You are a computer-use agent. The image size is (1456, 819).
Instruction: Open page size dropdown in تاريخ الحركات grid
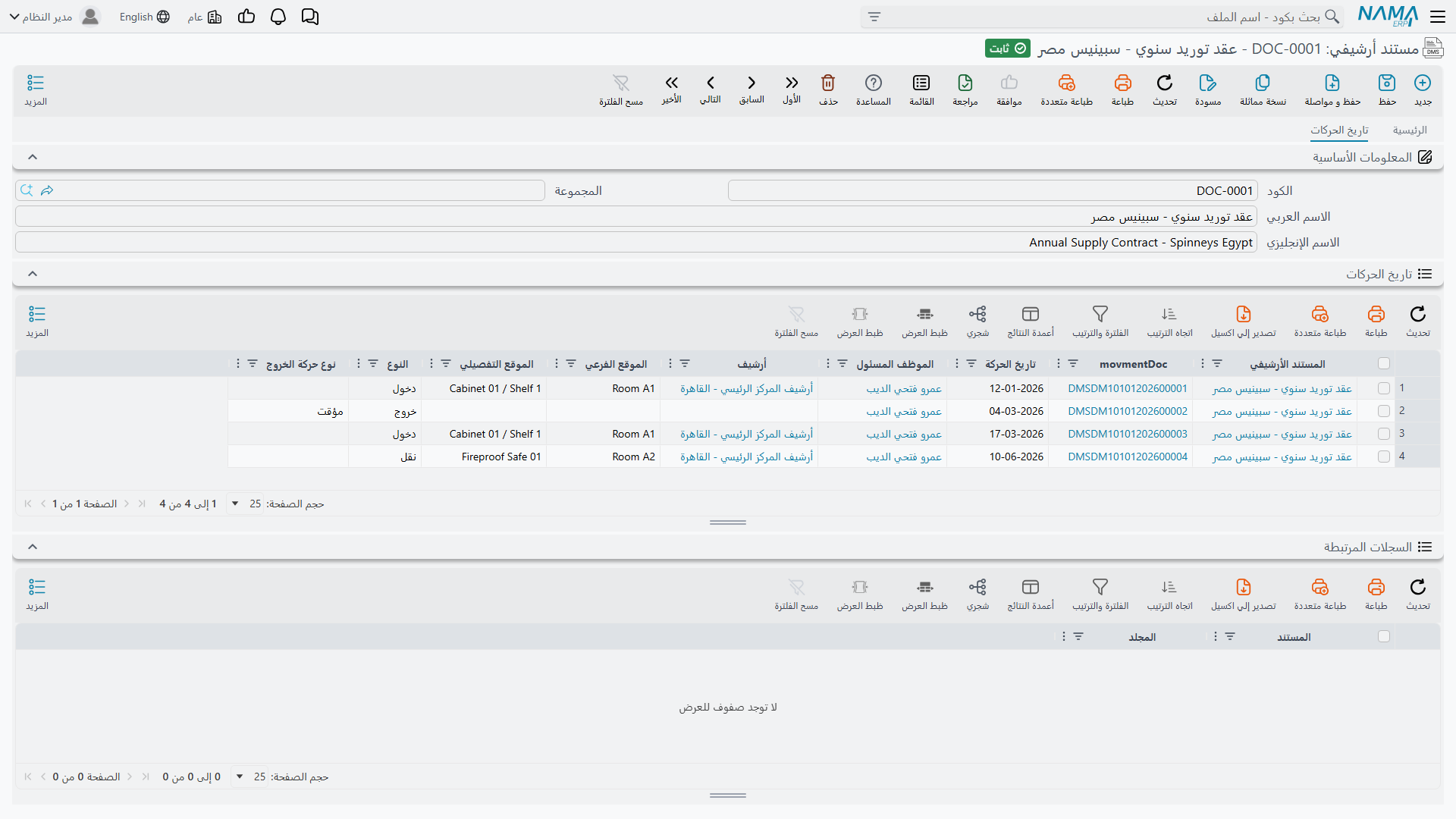245,504
